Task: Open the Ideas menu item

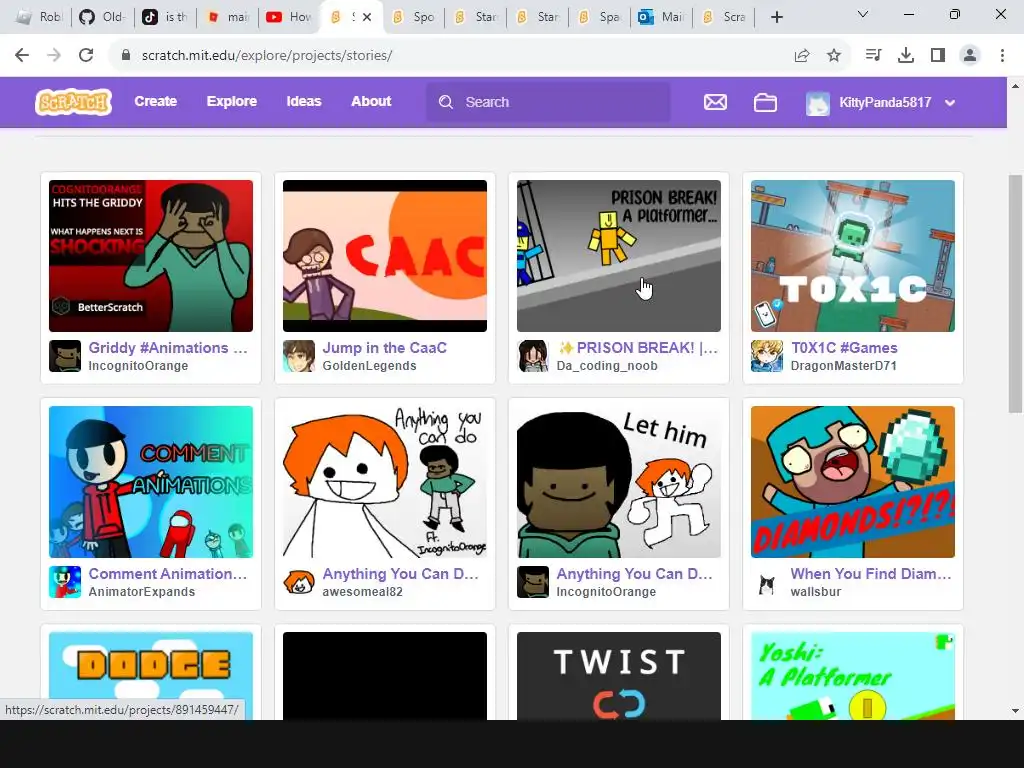Action: click(x=304, y=101)
